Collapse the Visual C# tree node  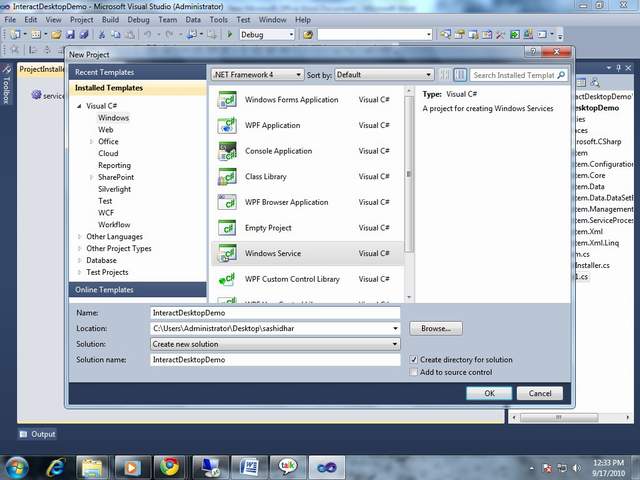pyautogui.click(x=79, y=106)
